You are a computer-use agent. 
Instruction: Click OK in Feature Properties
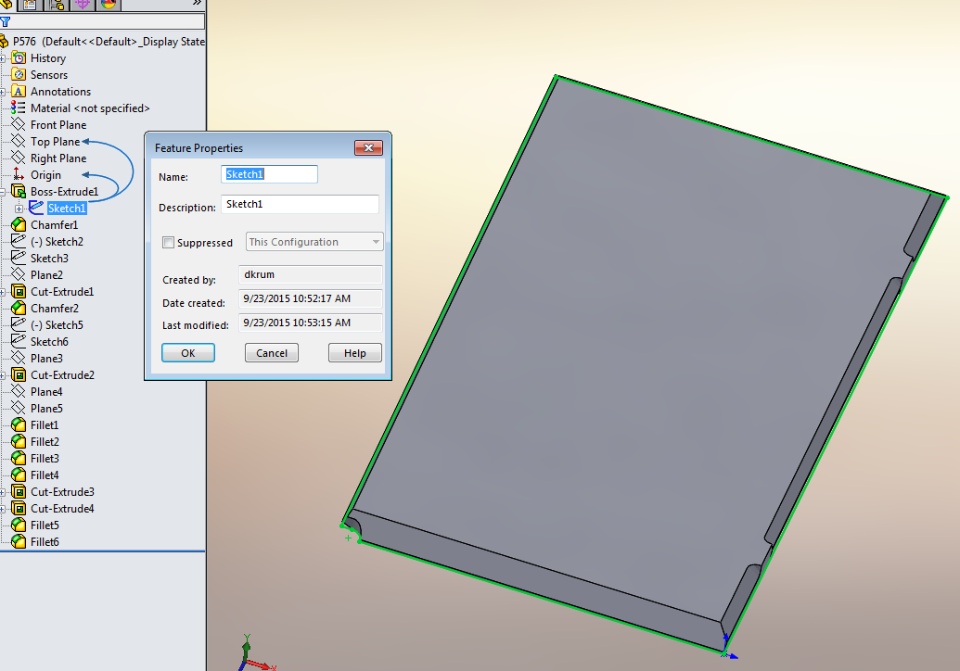tap(188, 353)
